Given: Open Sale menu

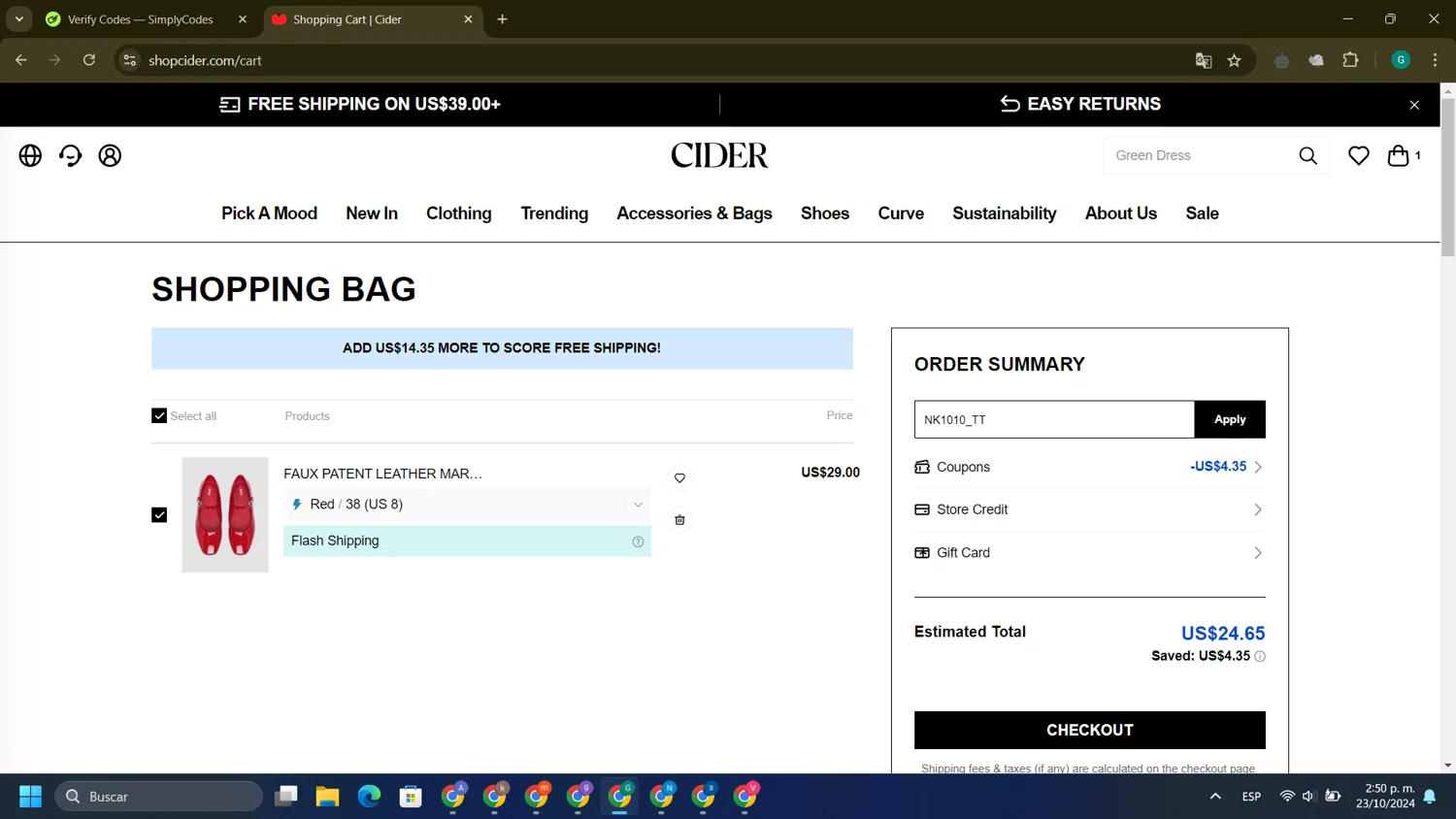Looking at the screenshot, I should click(x=1202, y=213).
